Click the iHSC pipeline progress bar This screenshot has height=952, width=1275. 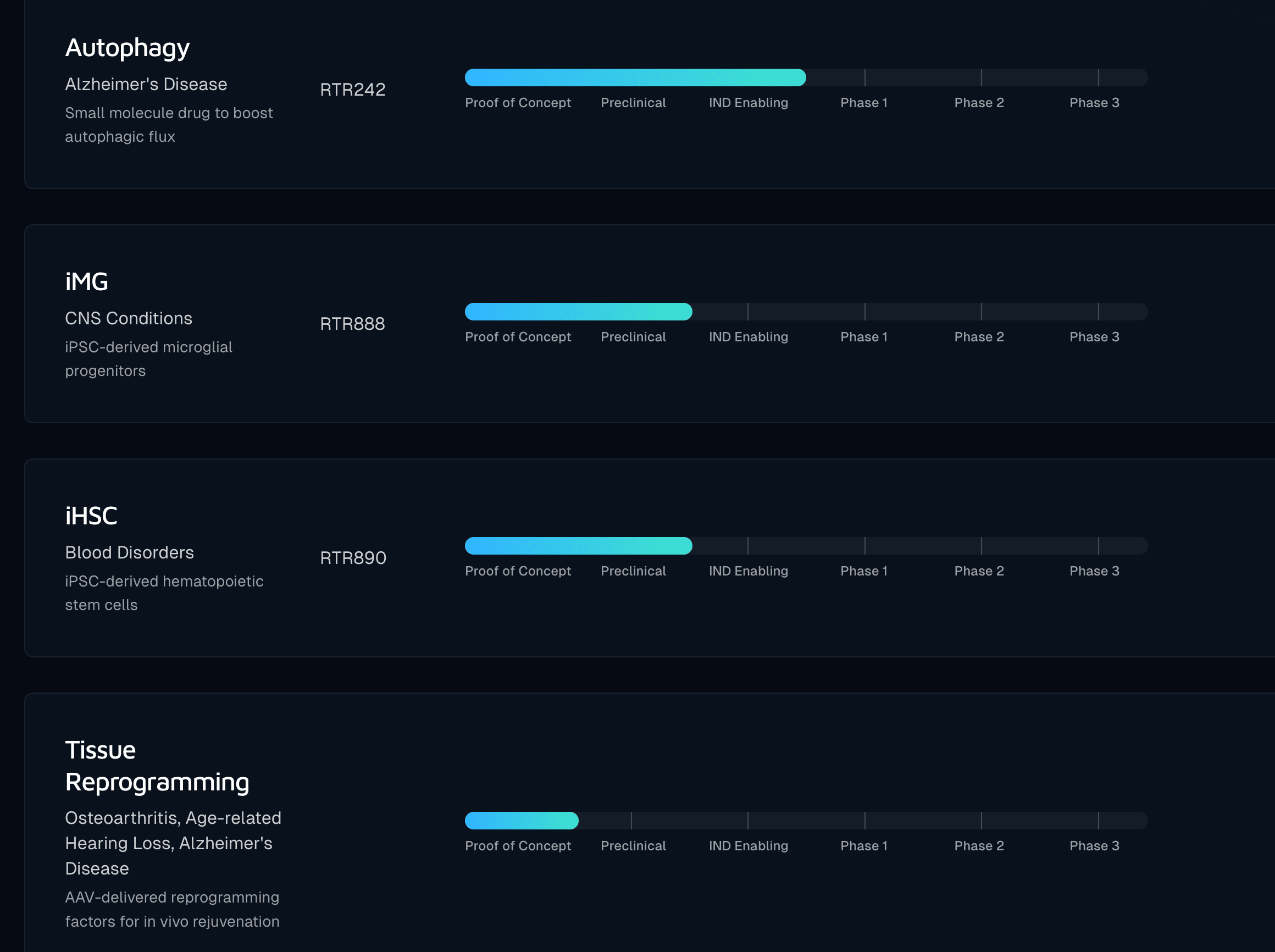pyautogui.click(x=578, y=546)
